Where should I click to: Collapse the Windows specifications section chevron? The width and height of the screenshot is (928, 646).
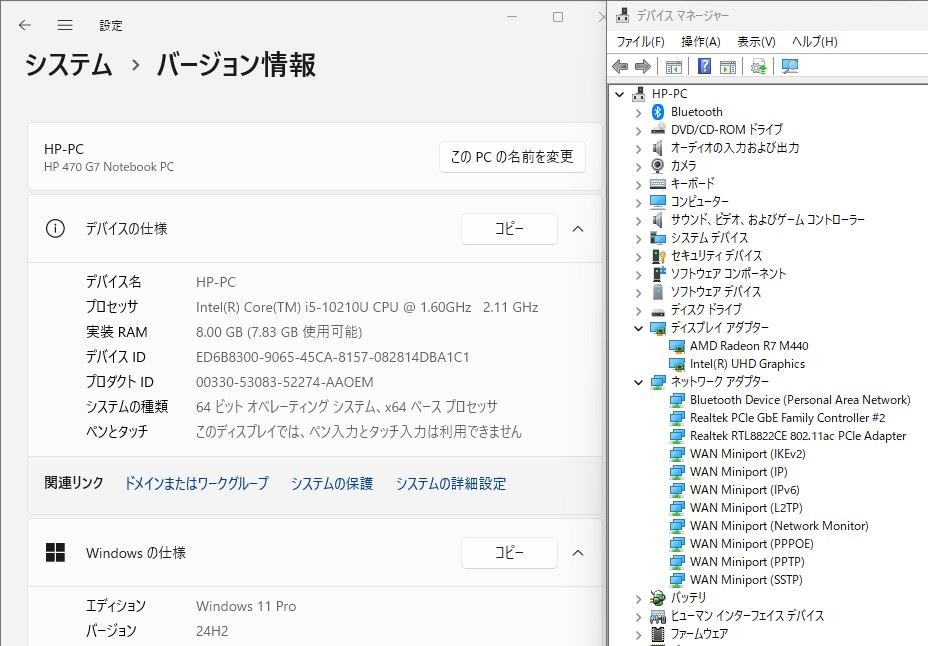coord(578,553)
